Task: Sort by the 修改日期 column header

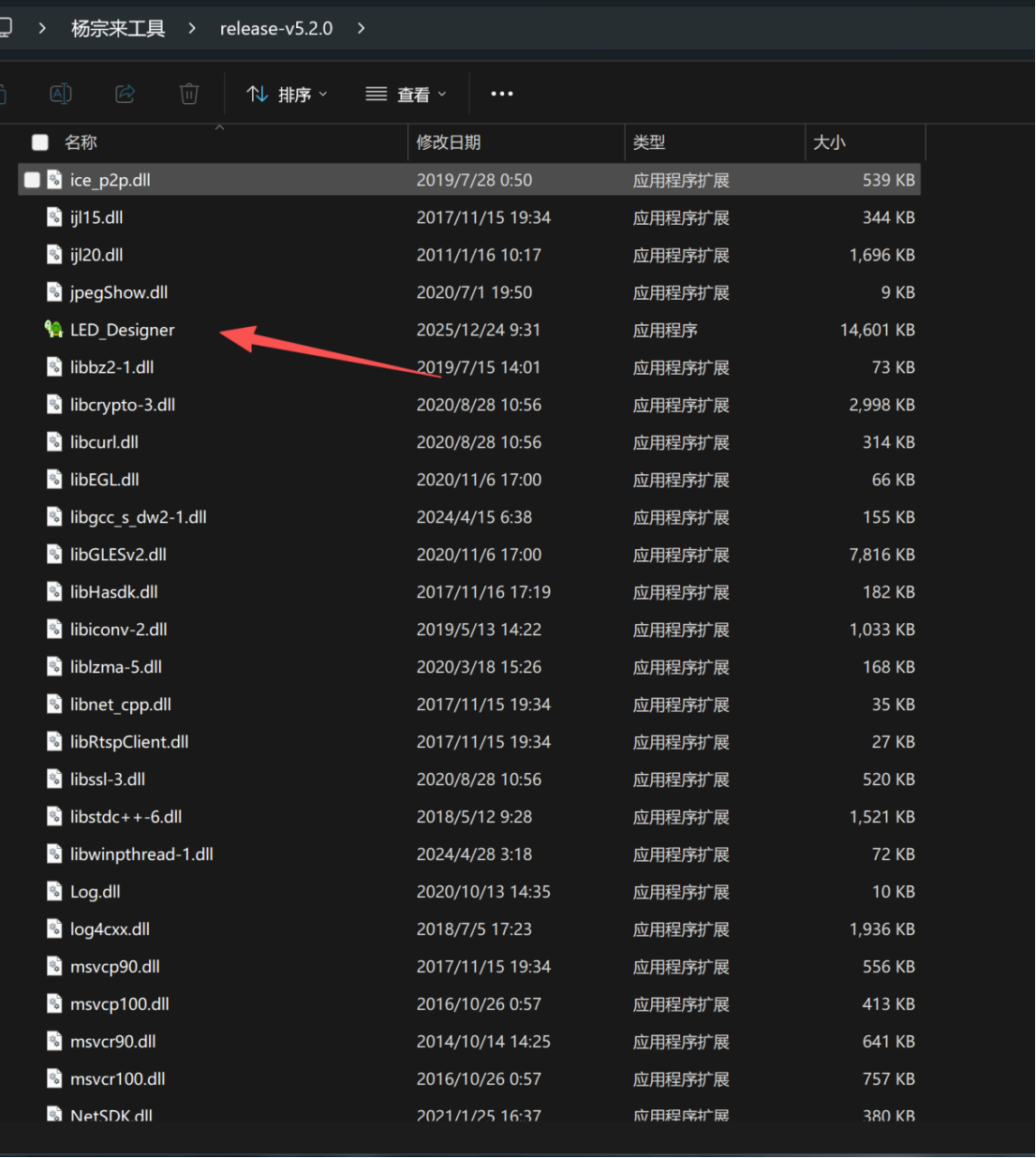Action: point(449,142)
